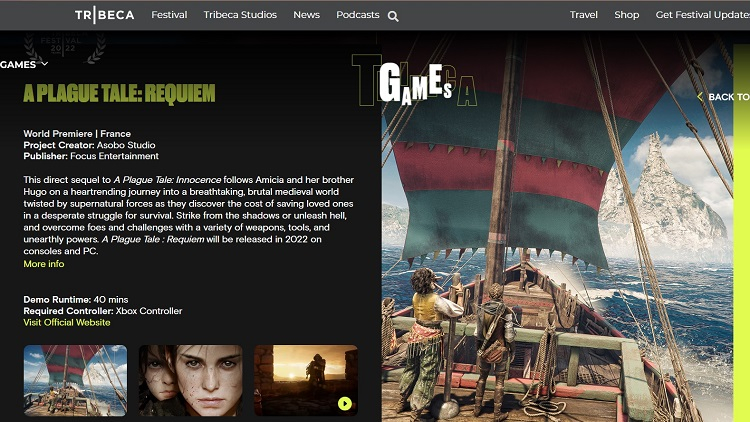The width and height of the screenshot is (750, 422).
Task: Click Get Festival Updates
Action: (x=702, y=15)
